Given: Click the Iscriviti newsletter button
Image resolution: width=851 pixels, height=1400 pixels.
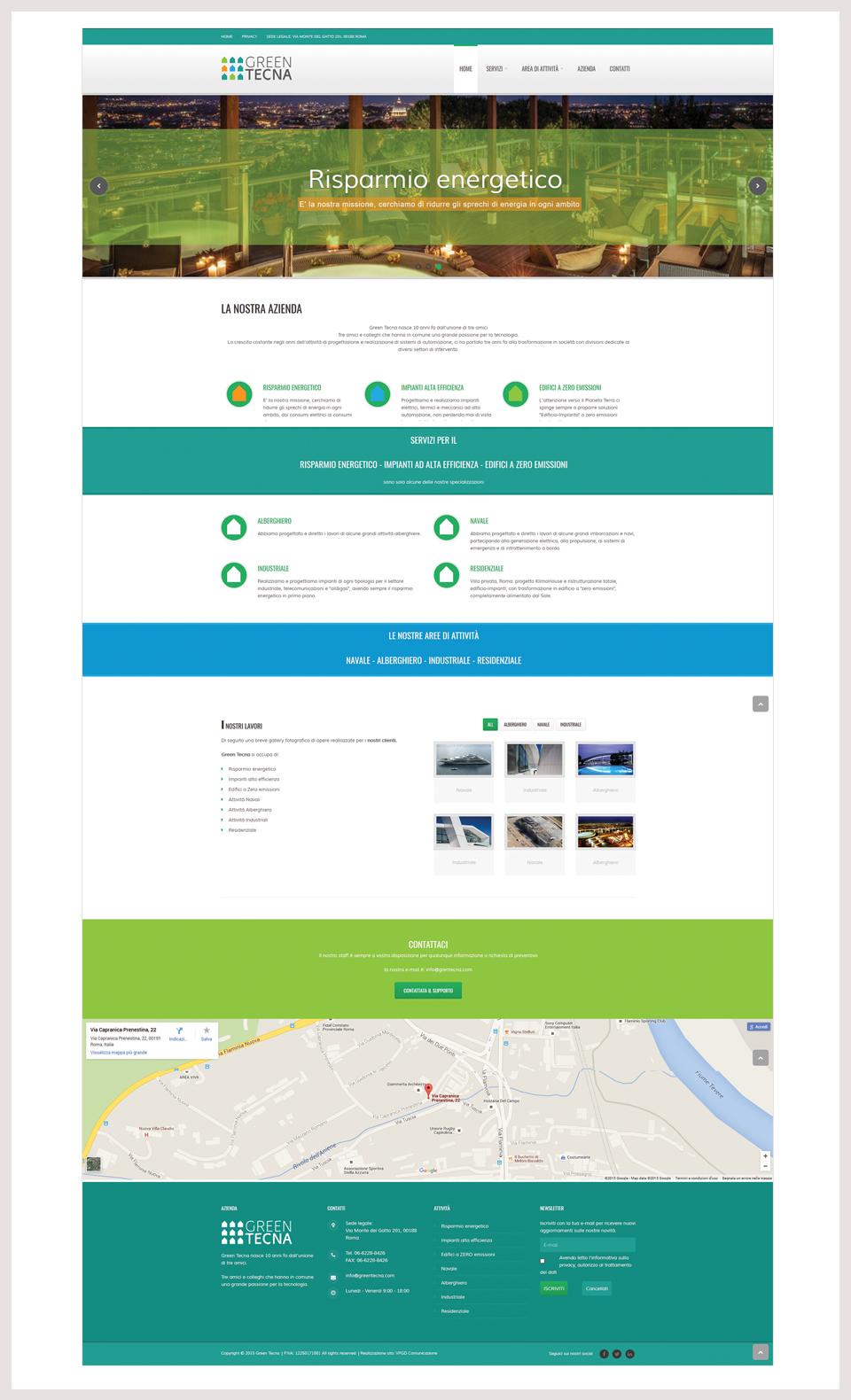Looking at the screenshot, I should tap(553, 1288).
